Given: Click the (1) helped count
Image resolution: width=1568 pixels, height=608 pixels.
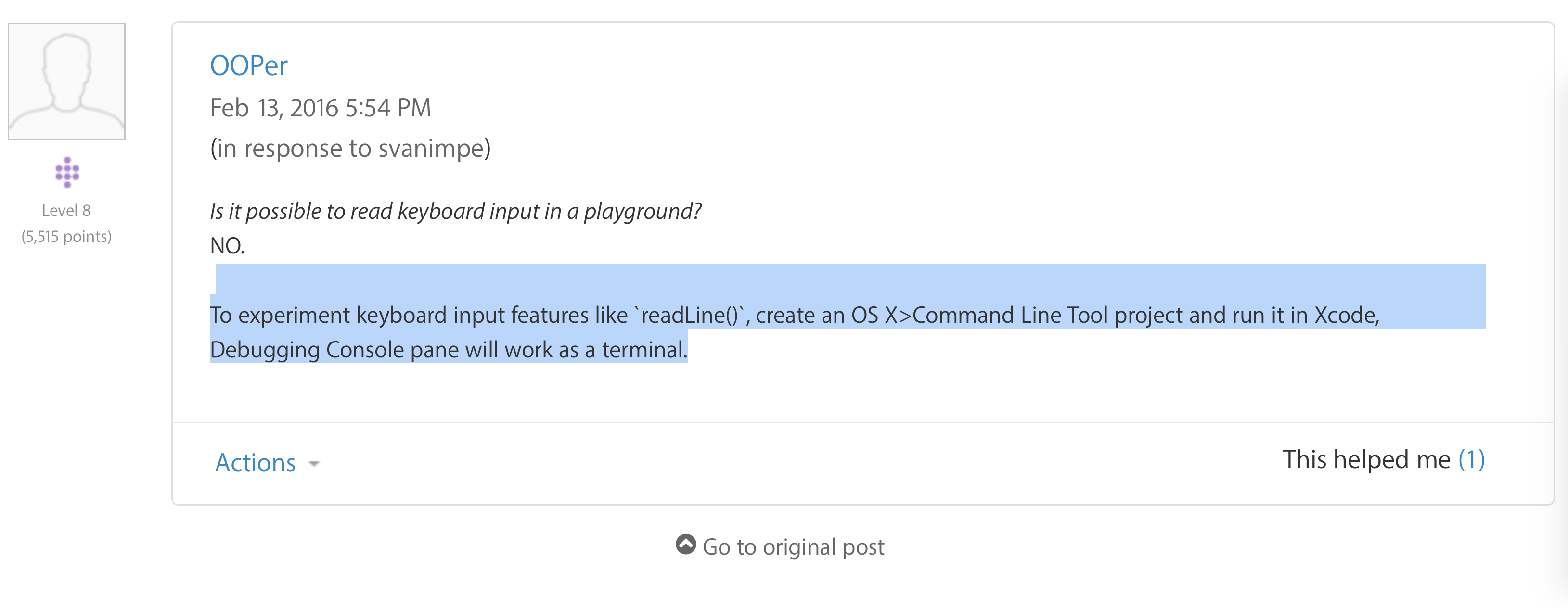Looking at the screenshot, I should point(1471,459).
